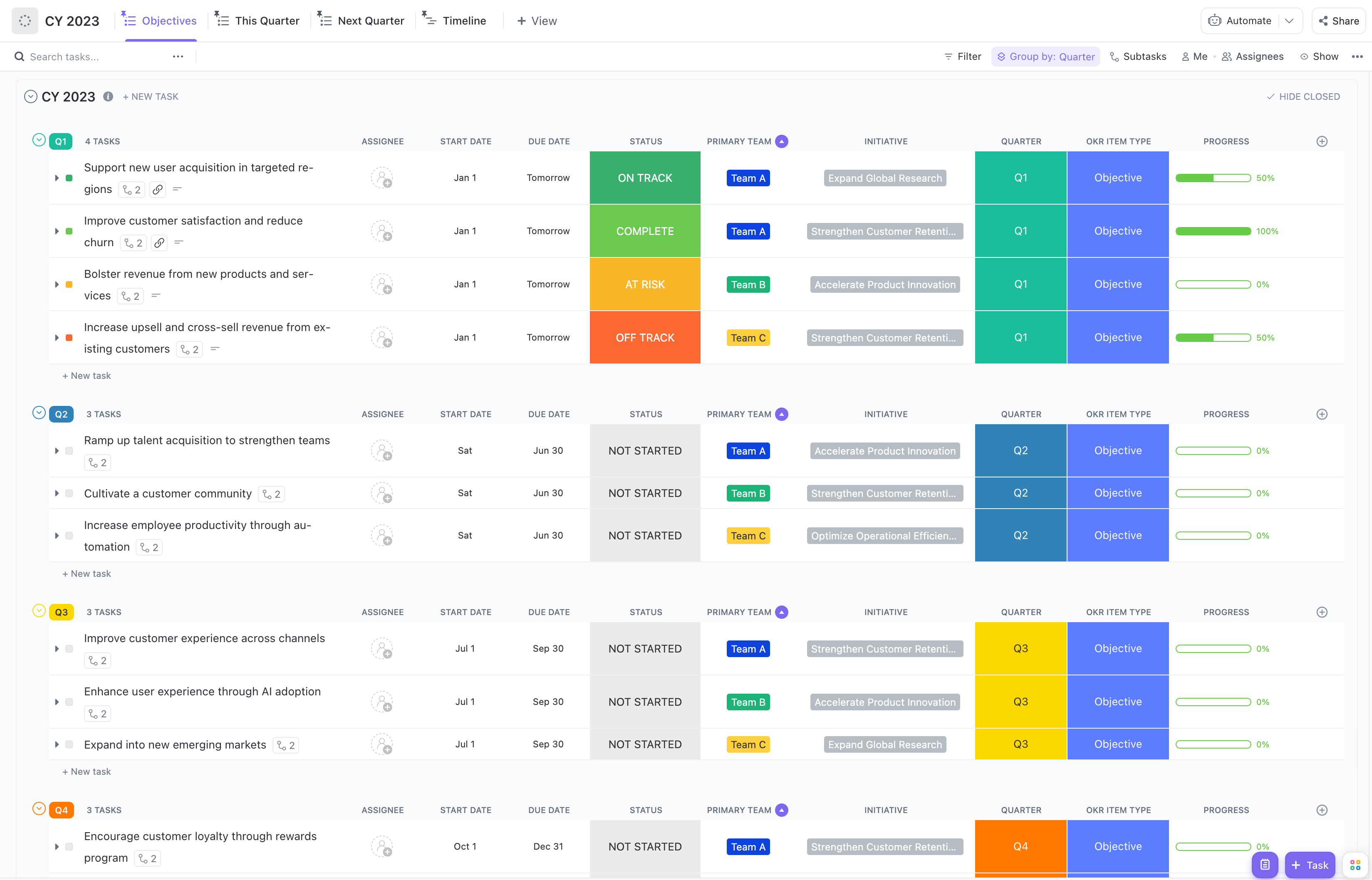Collapse the Q1 task group
Screen dimensions: 1372x880
pos(38,140)
